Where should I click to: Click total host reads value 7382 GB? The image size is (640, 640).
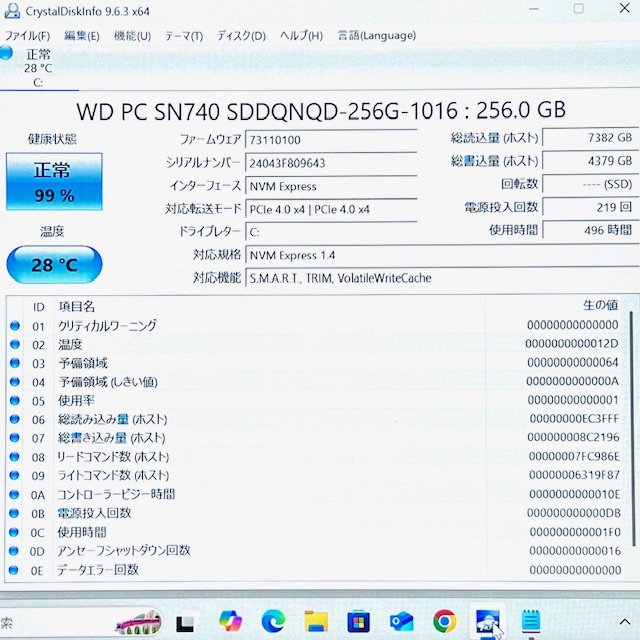click(x=590, y=138)
